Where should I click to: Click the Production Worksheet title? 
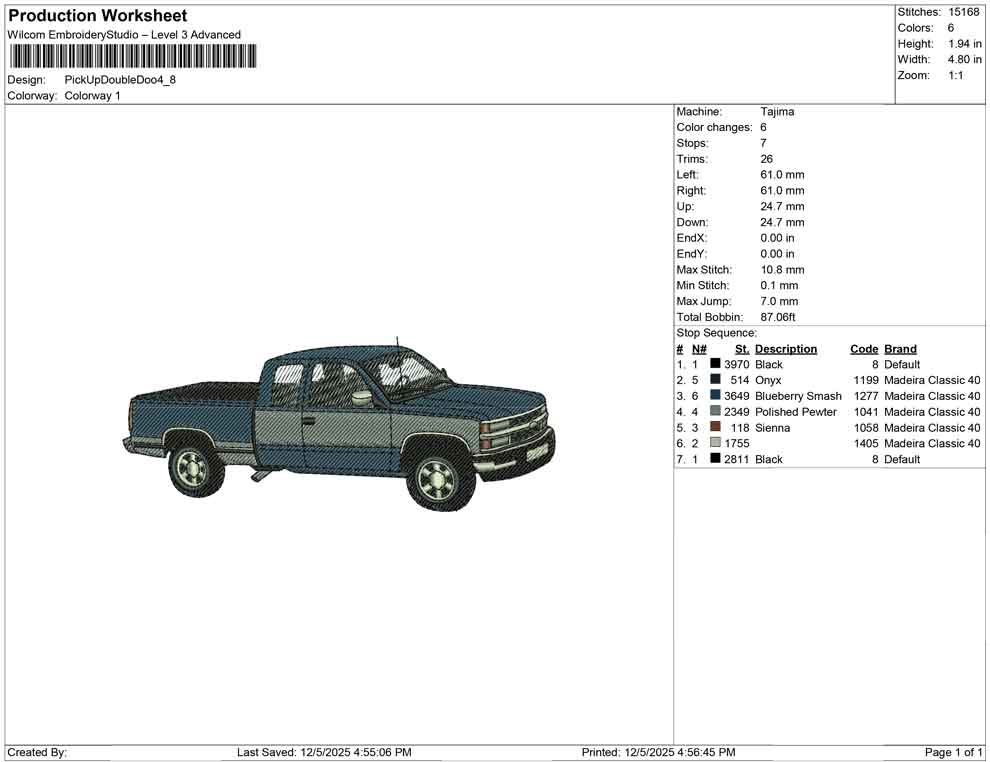tap(97, 16)
